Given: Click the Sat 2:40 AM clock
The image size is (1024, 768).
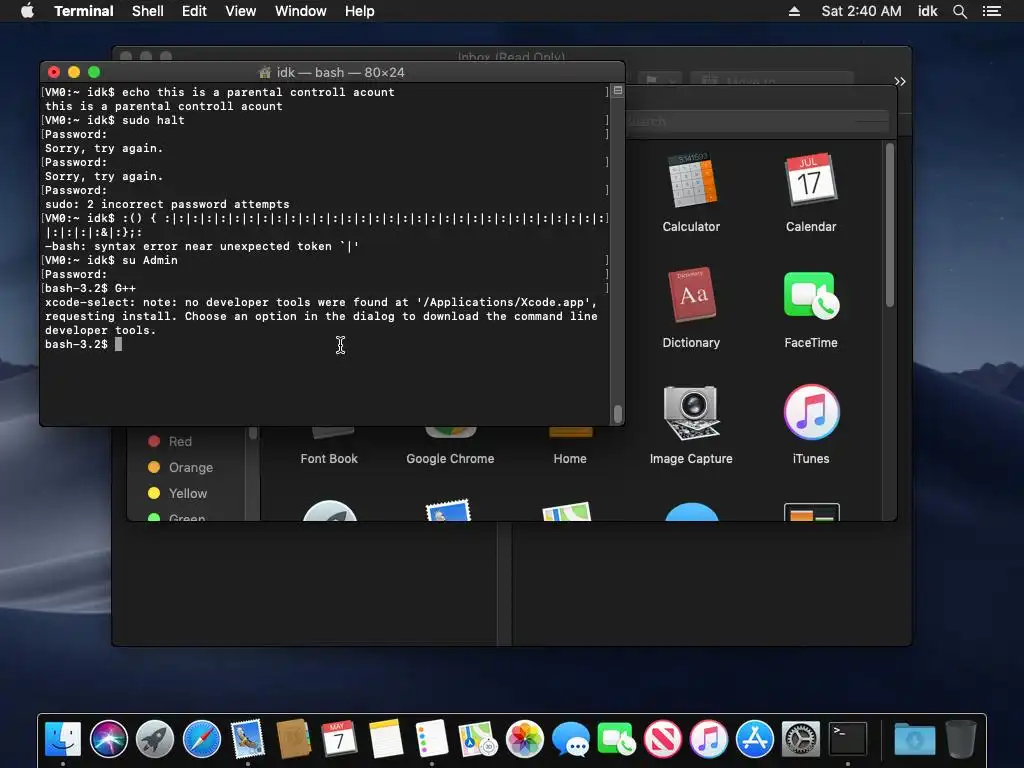Looking at the screenshot, I should 861,11.
